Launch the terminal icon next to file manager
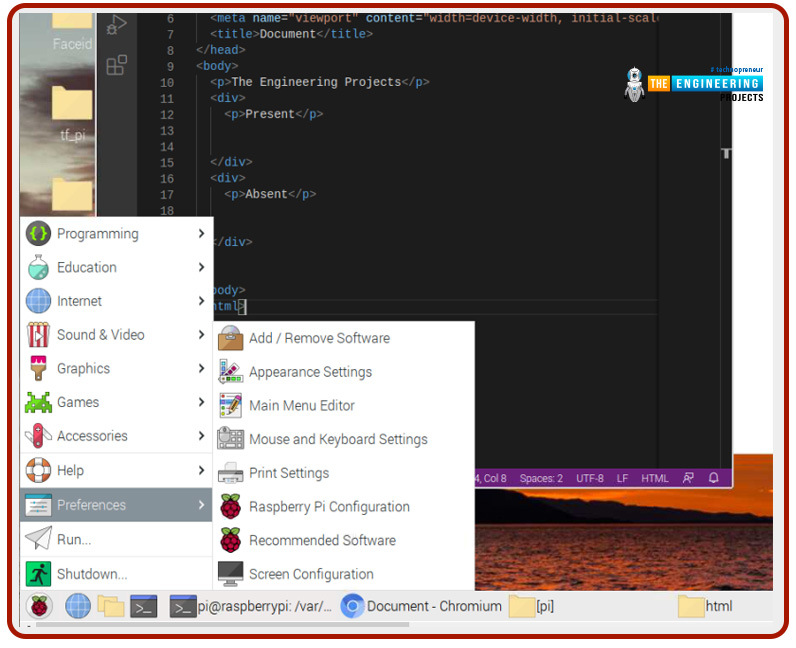The height and width of the screenshot is (648, 796). (144, 606)
